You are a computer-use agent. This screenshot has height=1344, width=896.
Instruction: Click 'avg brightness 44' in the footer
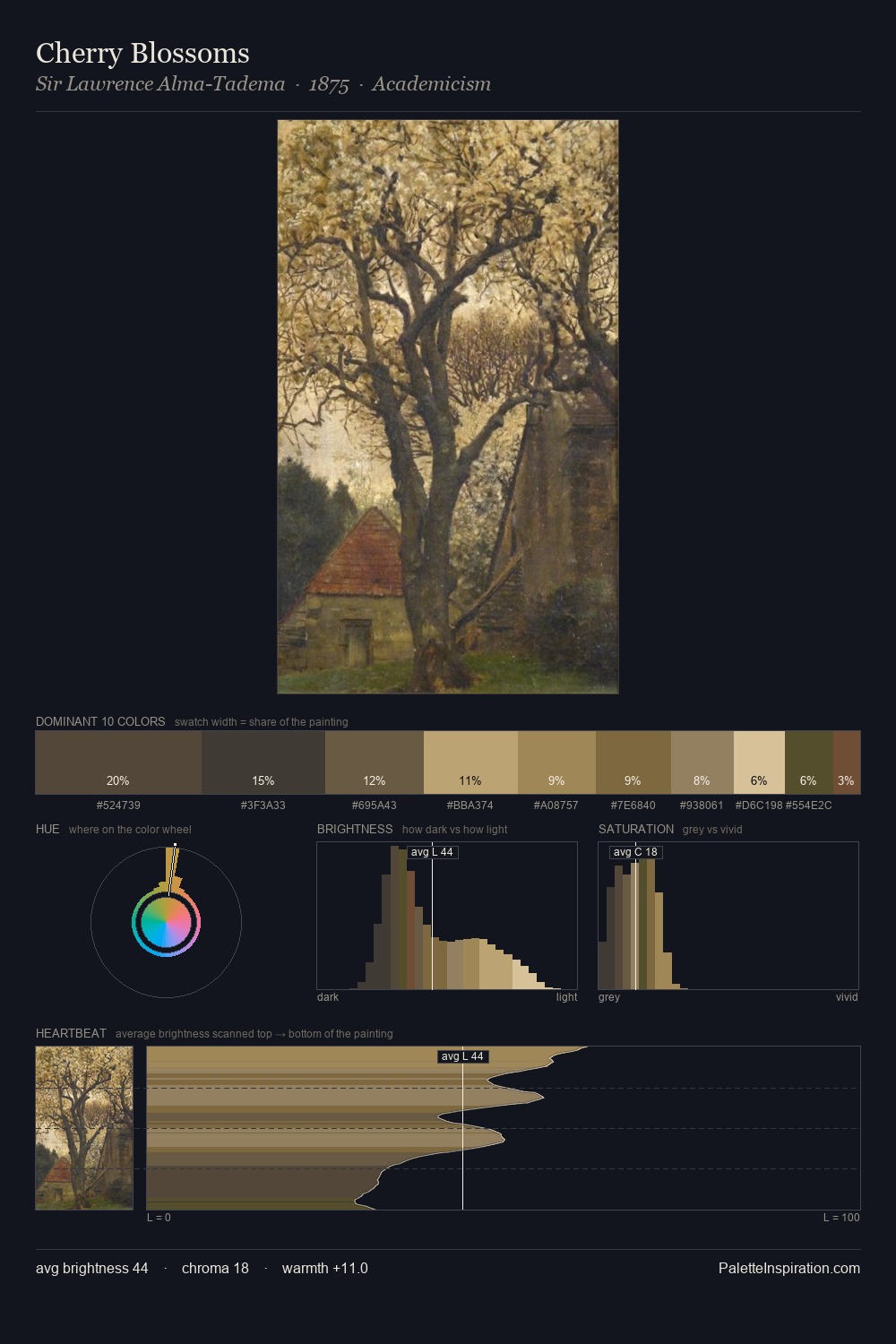[x=92, y=1268]
